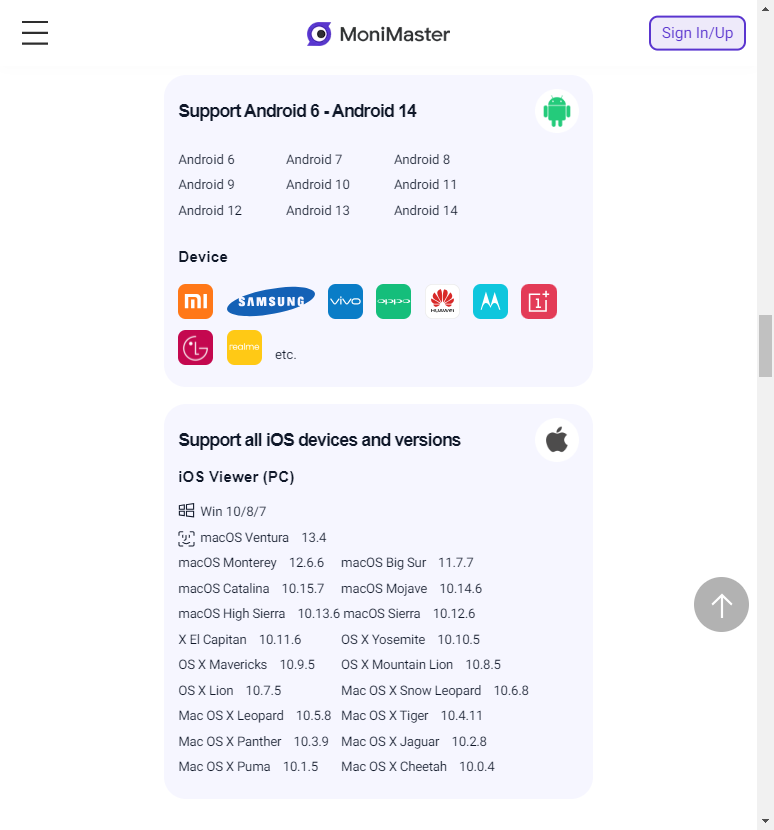Click the green Android robot icon
This screenshot has height=830, width=774.
pos(557,111)
